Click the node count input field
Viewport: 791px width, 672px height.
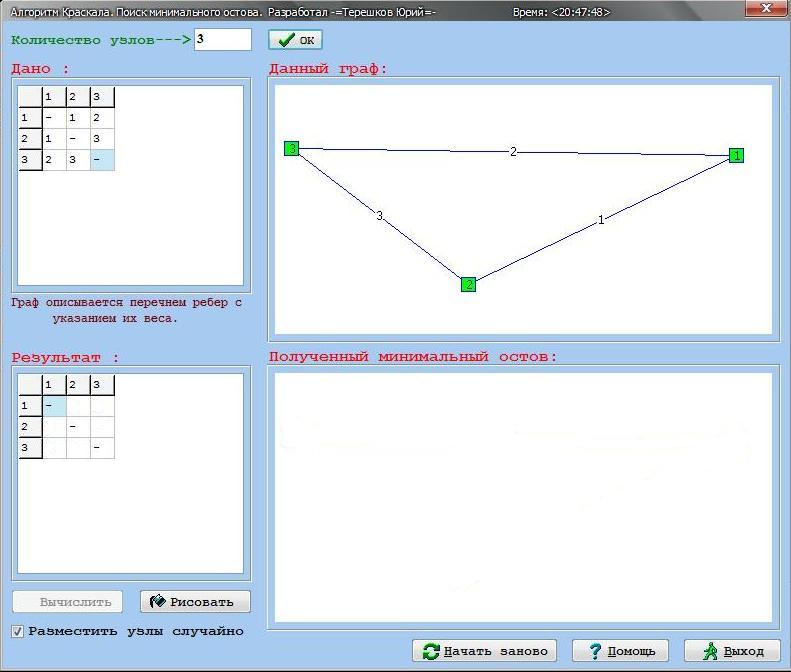[x=222, y=39]
